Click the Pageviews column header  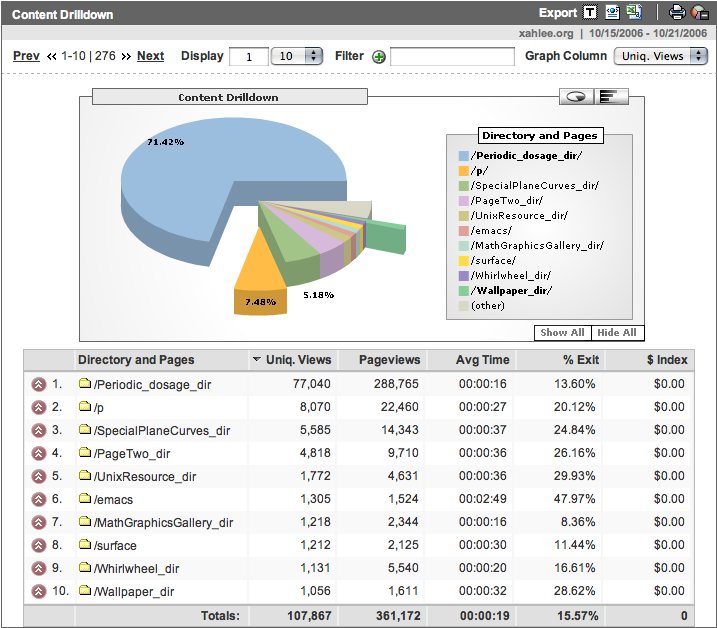380,360
